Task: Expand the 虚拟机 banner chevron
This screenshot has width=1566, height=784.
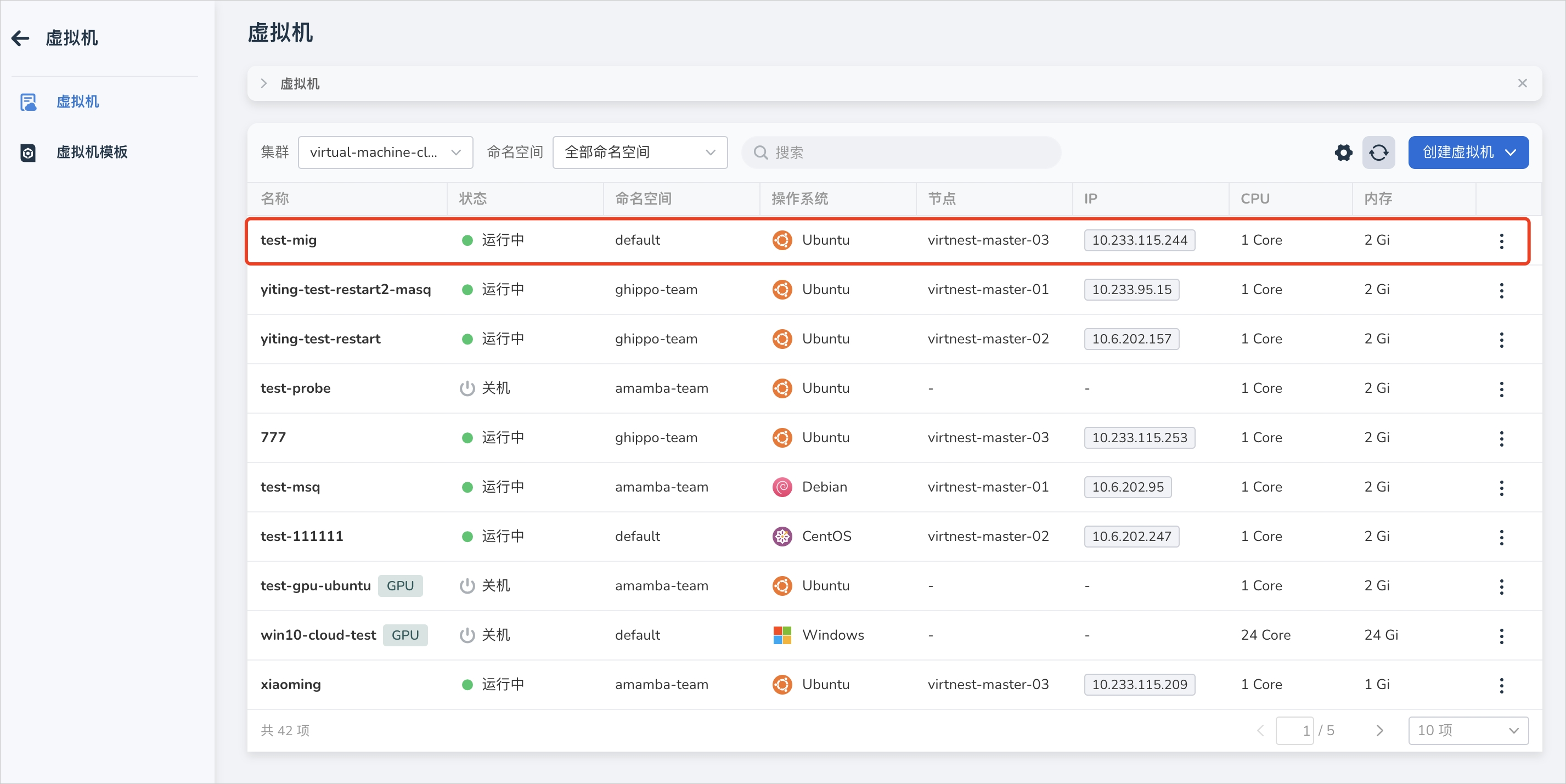Action: [x=264, y=83]
